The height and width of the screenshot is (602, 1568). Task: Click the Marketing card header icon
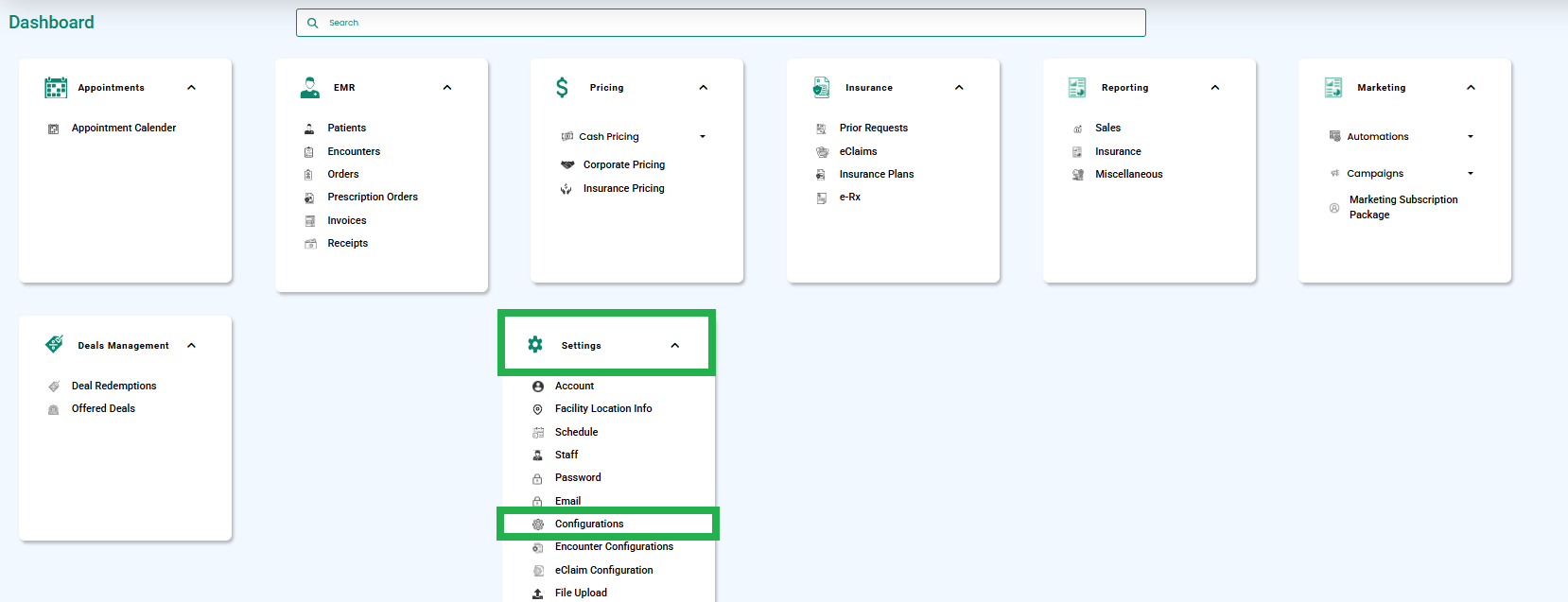(1333, 88)
